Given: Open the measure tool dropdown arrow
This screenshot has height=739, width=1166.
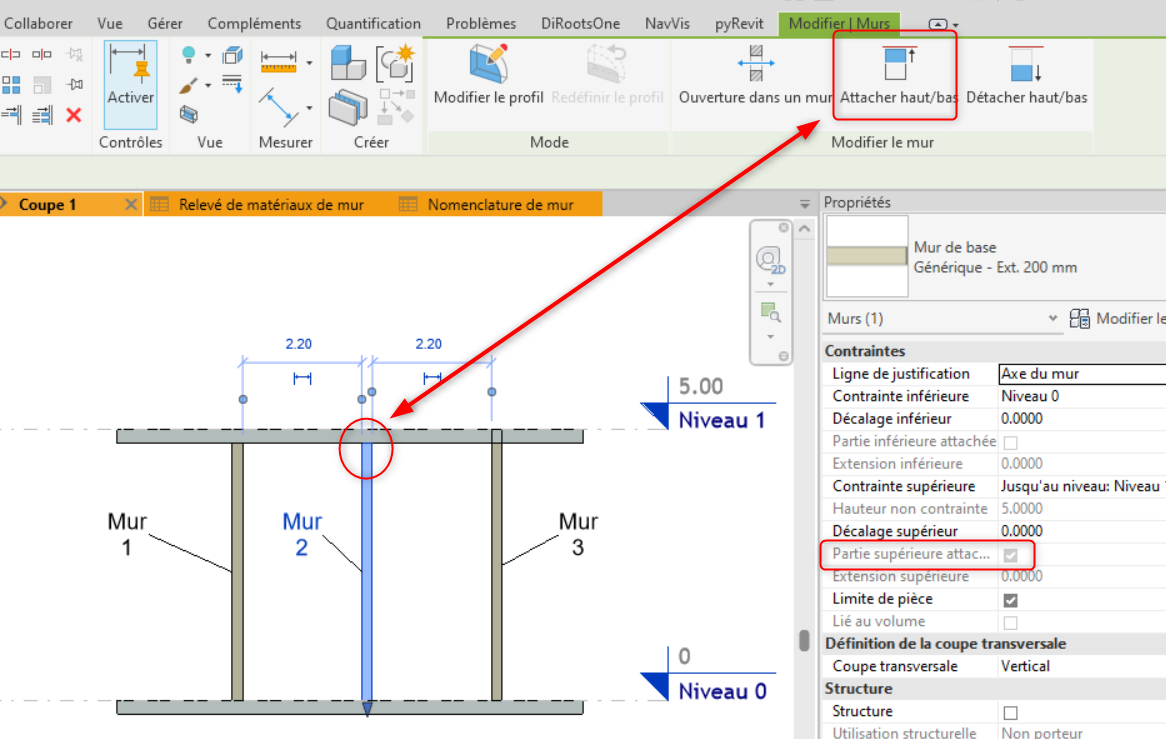Looking at the screenshot, I should click(309, 109).
